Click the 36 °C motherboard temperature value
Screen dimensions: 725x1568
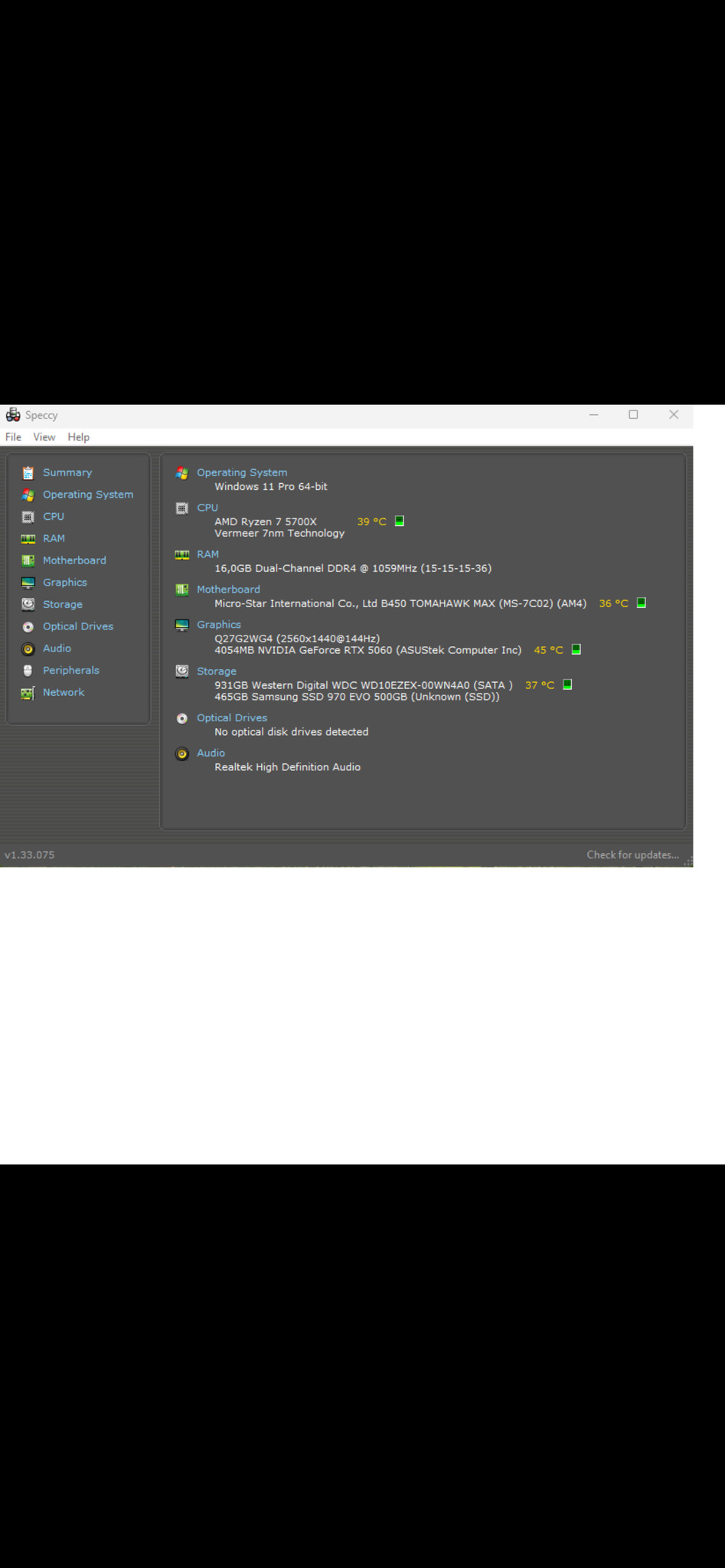(x=613, y=603)
